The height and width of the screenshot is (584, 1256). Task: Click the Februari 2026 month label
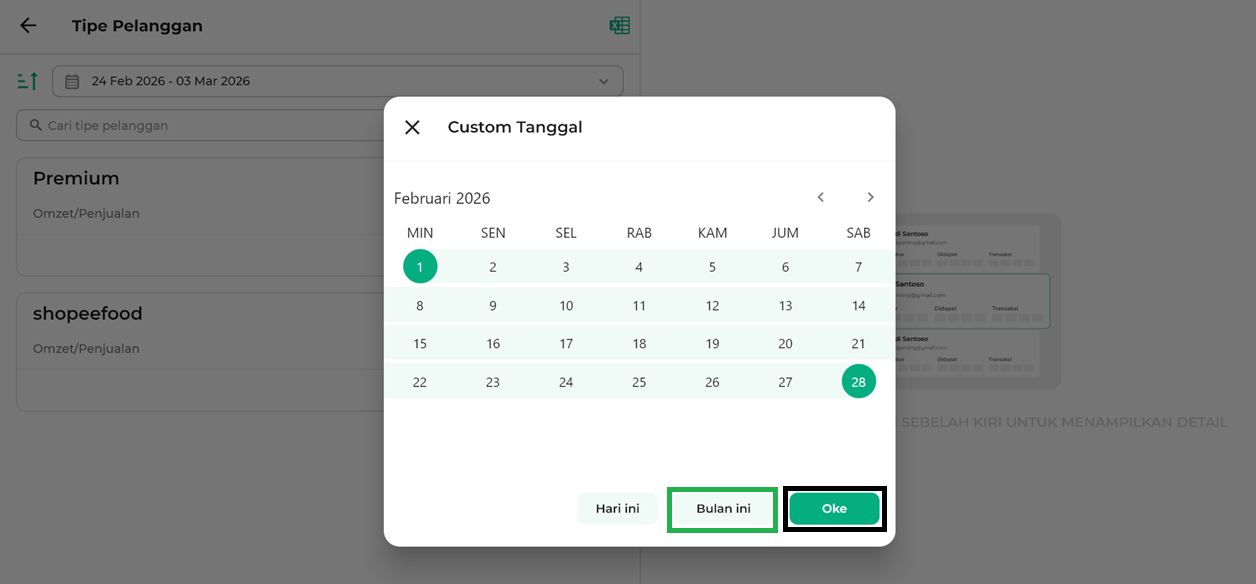[442, 198]
